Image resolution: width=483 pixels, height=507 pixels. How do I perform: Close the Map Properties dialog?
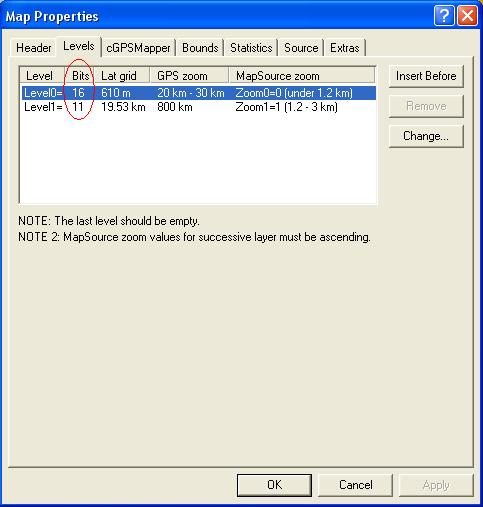(467, 16)
